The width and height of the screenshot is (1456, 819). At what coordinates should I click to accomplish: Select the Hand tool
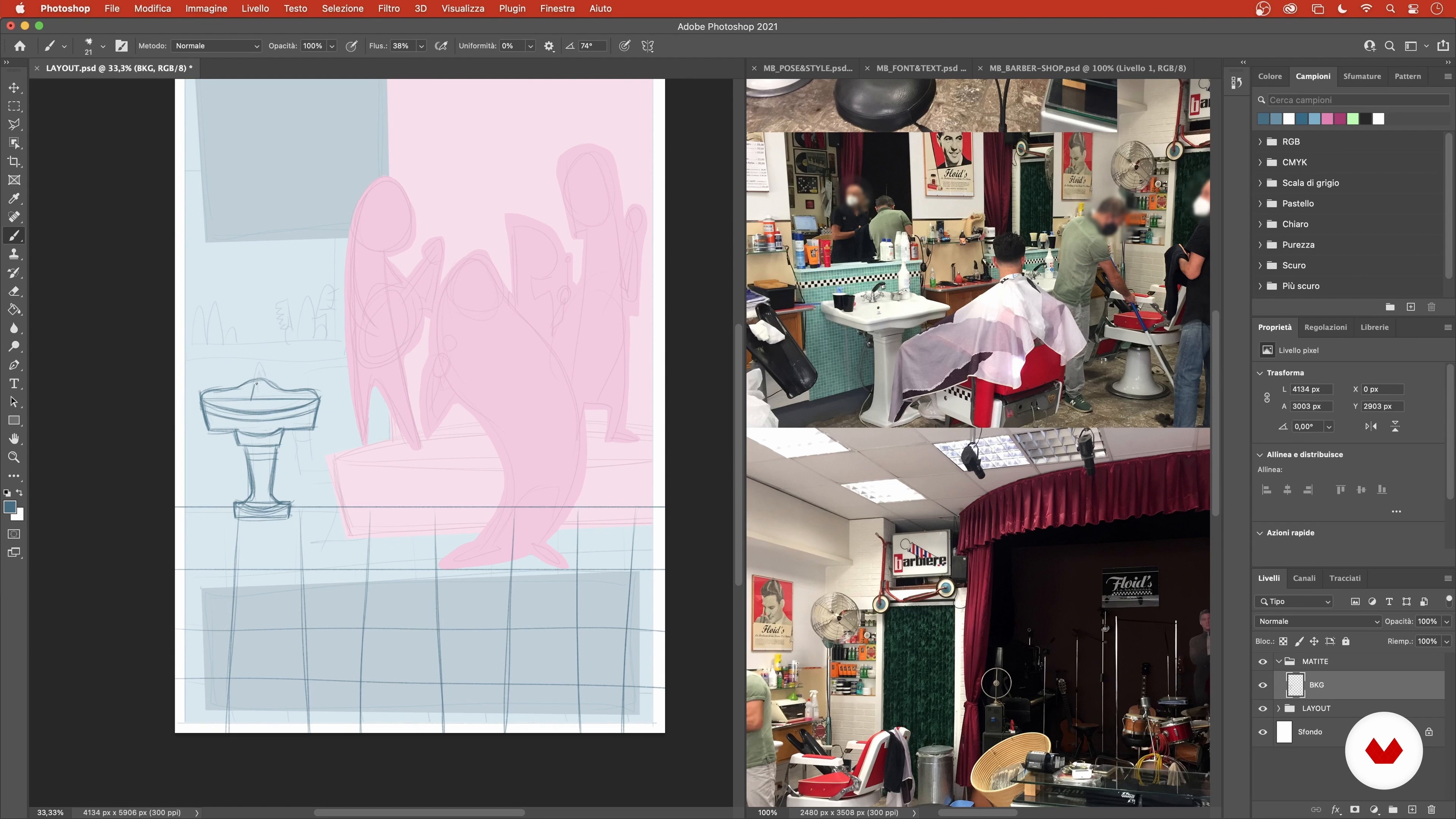(14, 439)
